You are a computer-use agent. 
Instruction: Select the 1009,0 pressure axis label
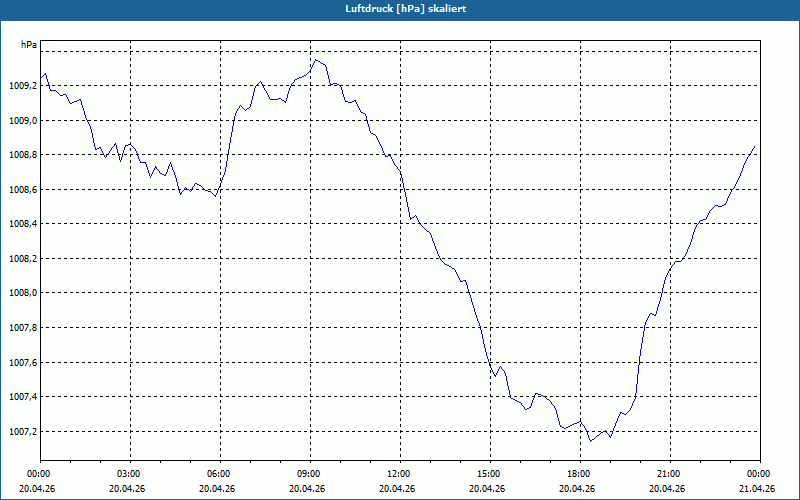tap(23, 120)
